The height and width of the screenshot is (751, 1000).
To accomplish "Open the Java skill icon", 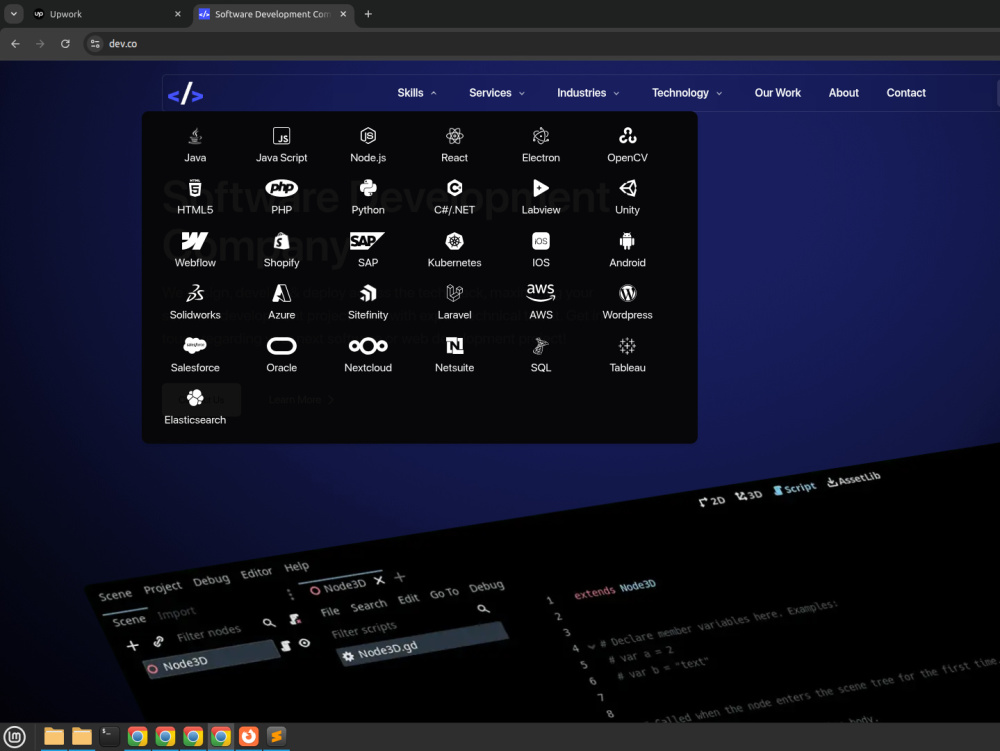I will tap(195, 136).
